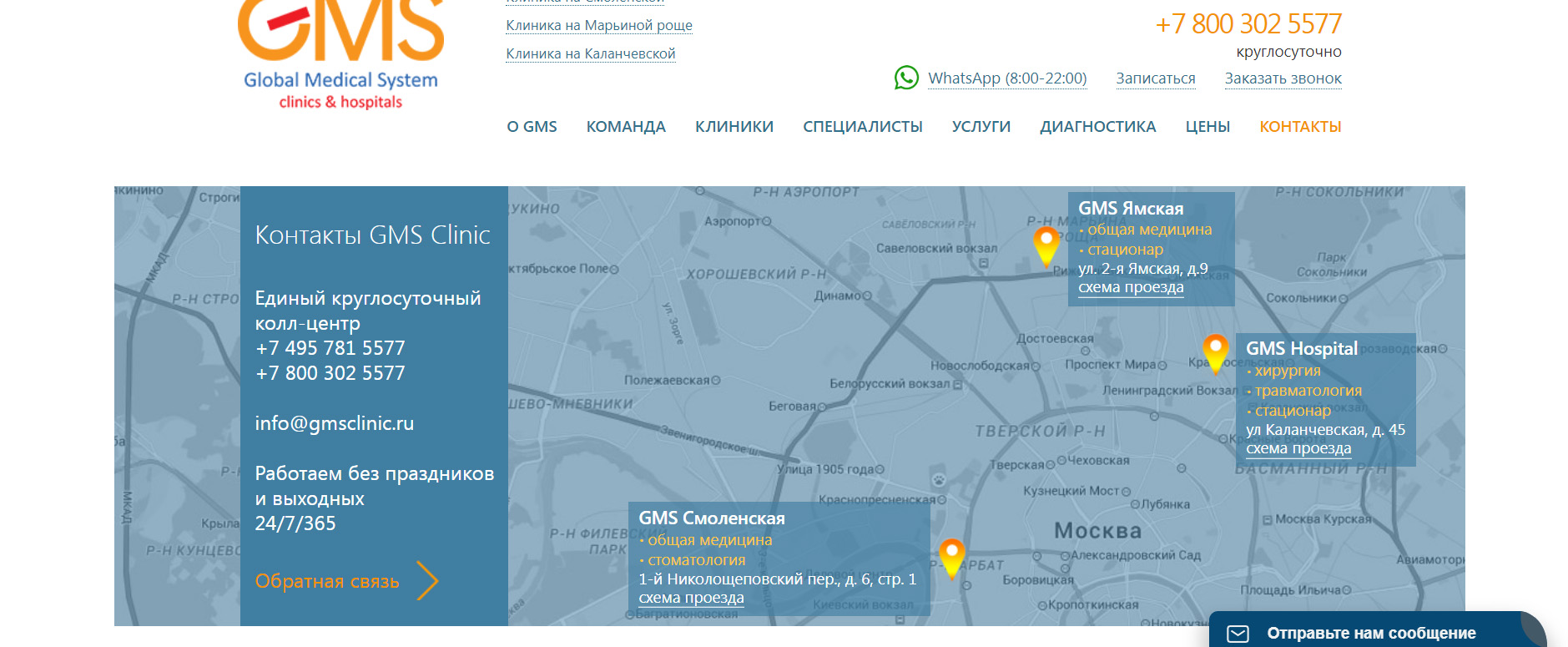1568x647 pixels.
Task: Click the ул. 2-я Ямская, д.9 address
Action: click(1142, 269)
